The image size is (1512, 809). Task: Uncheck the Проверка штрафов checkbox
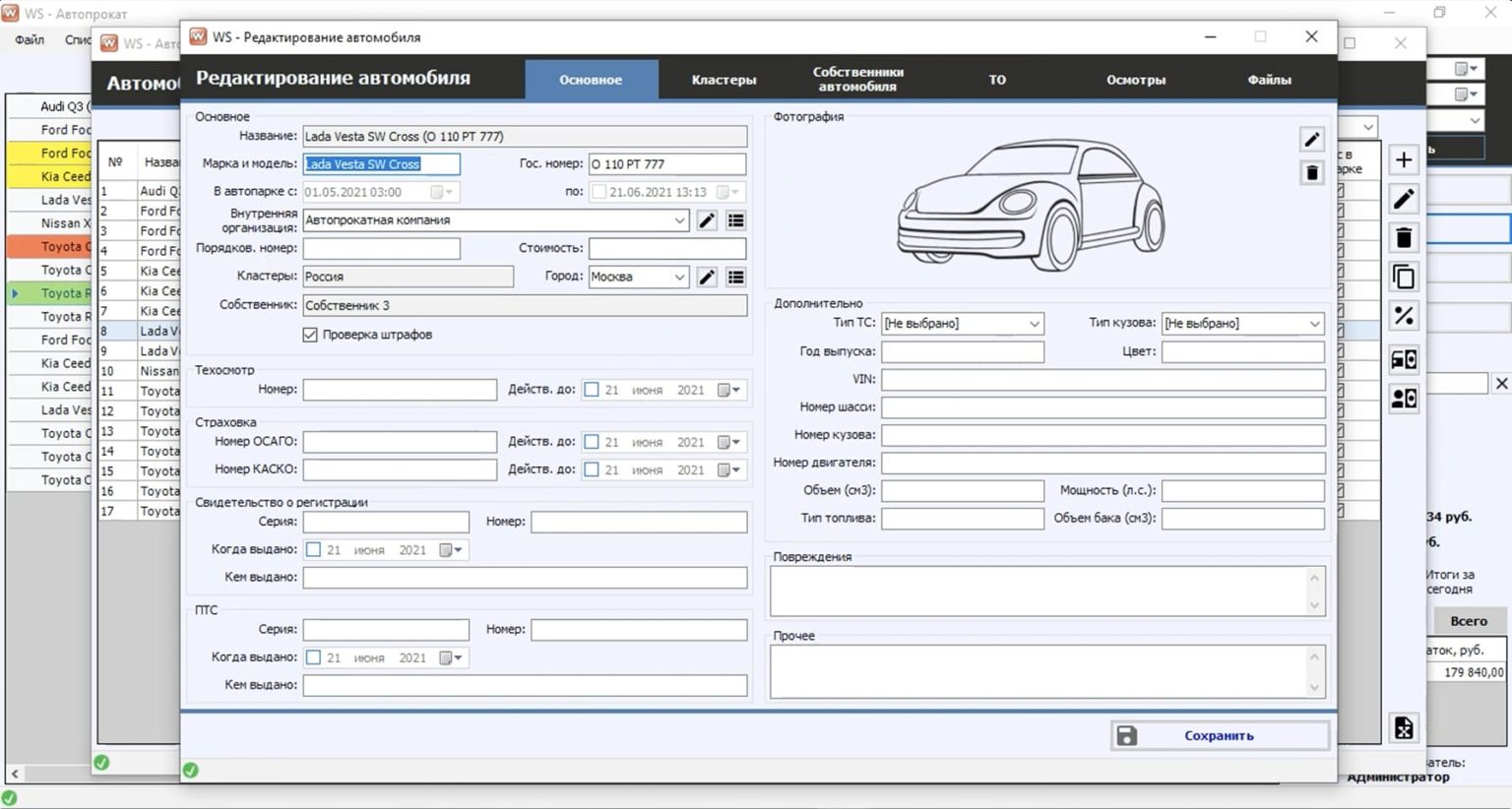(x=310, y=335)
